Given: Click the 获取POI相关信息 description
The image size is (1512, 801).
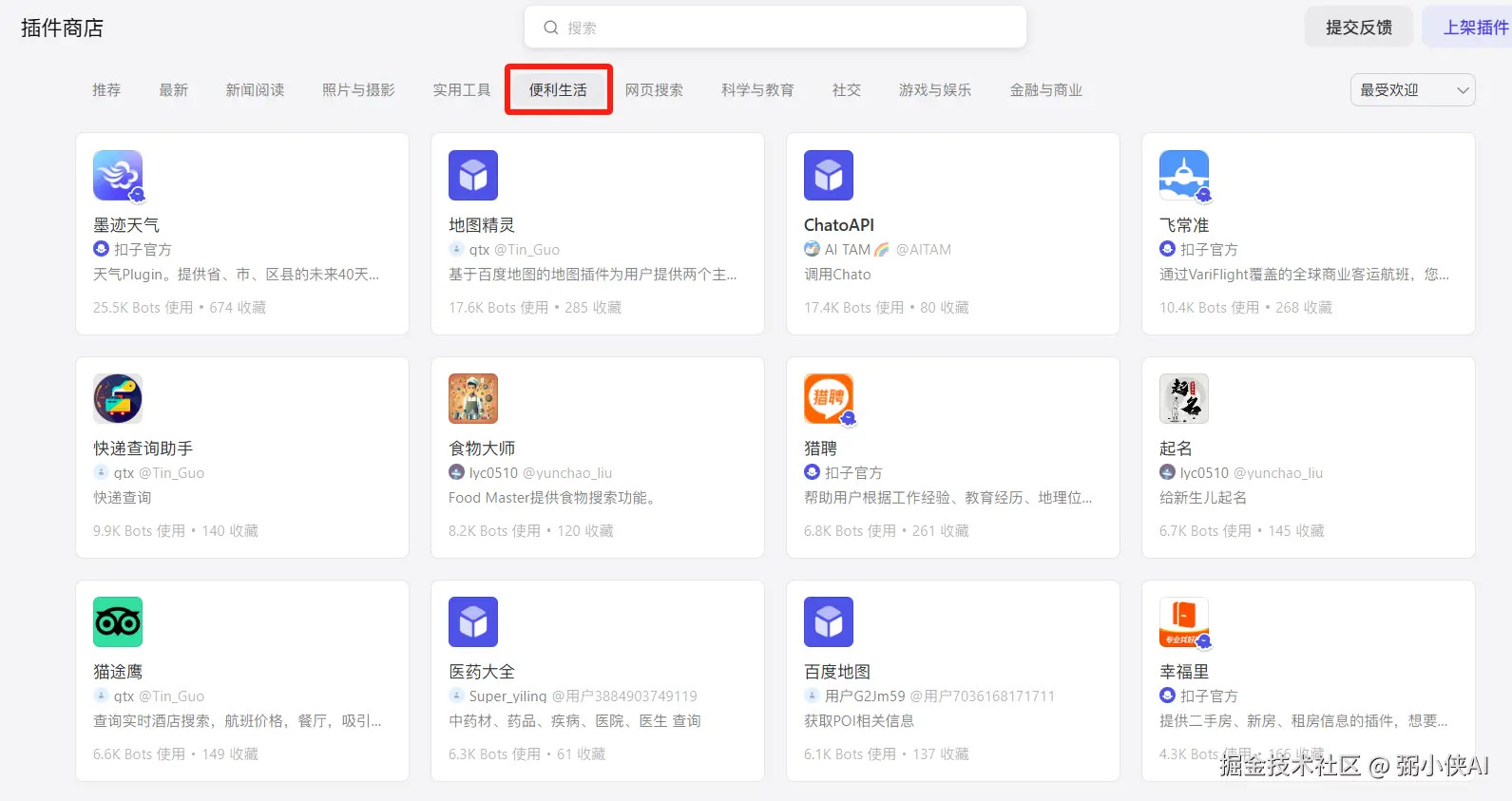Looking at the screenshot, I should 859,721.
